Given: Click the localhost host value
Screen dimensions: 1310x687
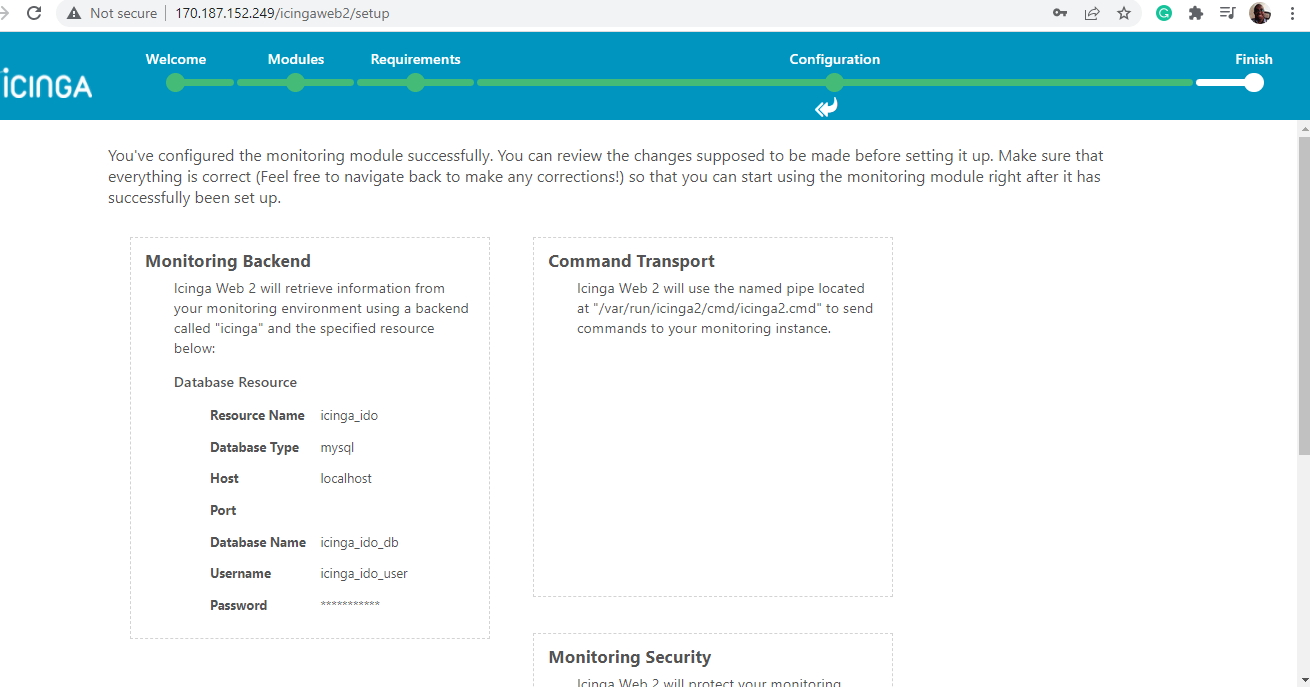Looking at the screenshot, I should point(346,478).
